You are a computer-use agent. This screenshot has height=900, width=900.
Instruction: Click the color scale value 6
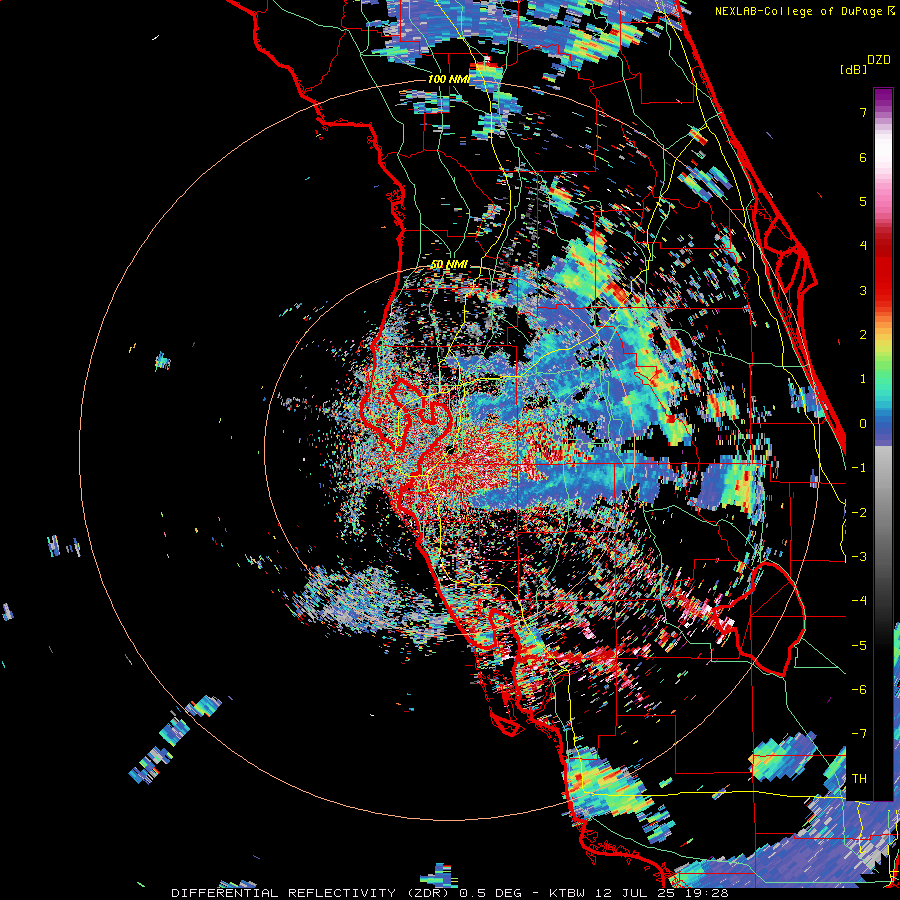(863, 157)
